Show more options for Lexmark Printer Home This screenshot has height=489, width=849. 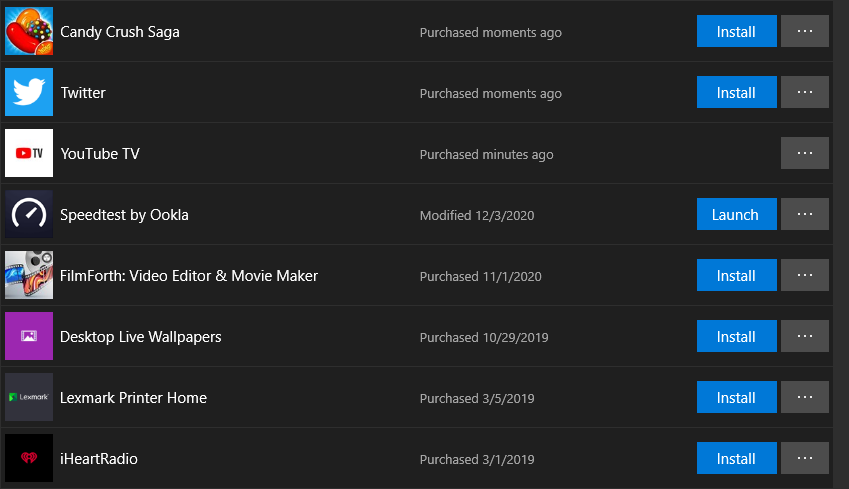click(805, 397)
